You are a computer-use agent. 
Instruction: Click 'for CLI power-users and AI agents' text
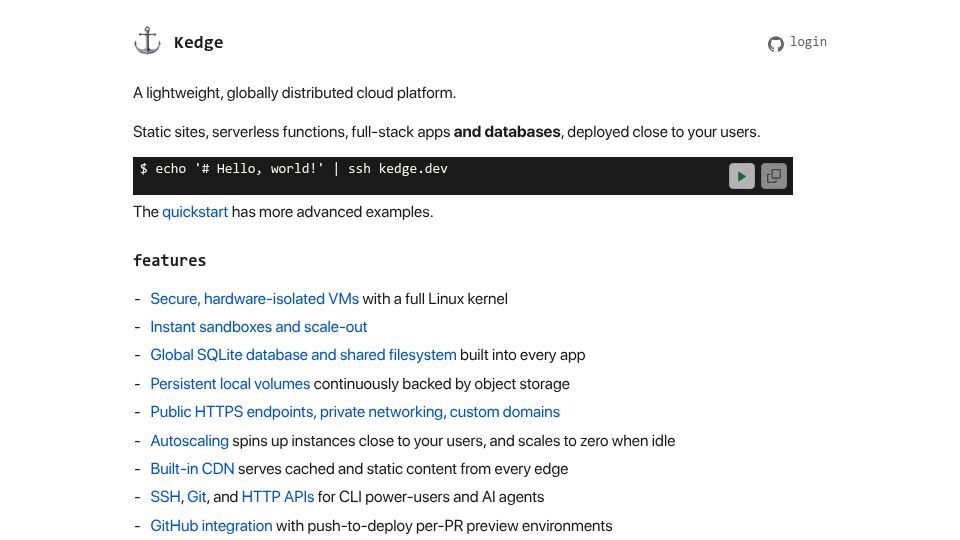pos(431,497)
